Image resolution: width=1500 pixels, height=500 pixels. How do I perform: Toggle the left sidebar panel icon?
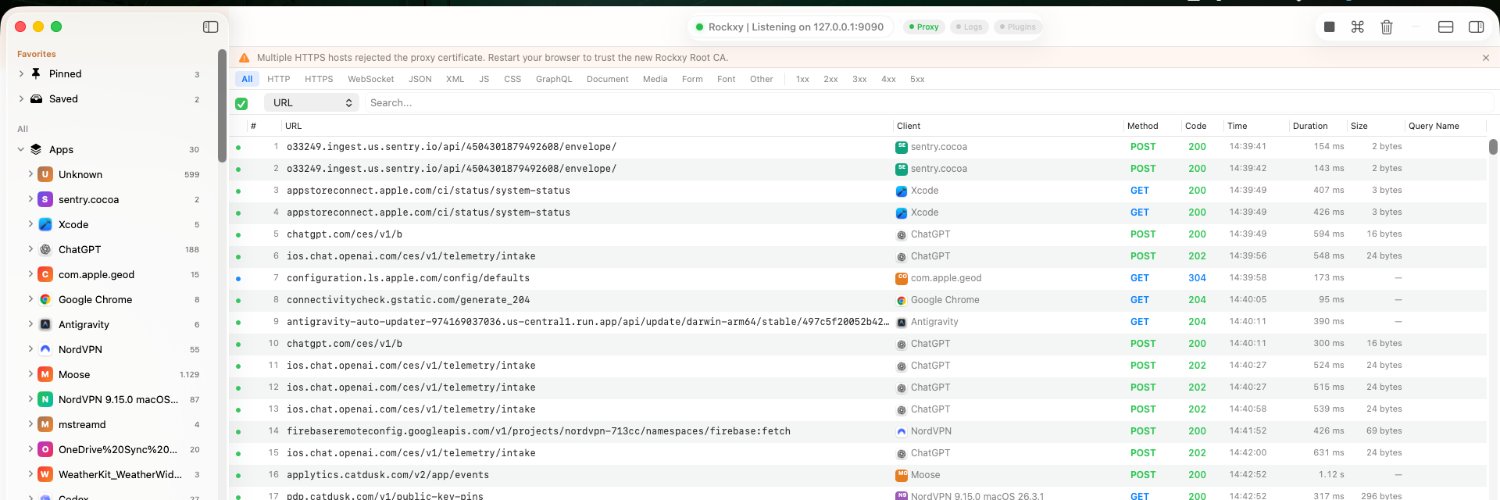[x=210, y=27]
